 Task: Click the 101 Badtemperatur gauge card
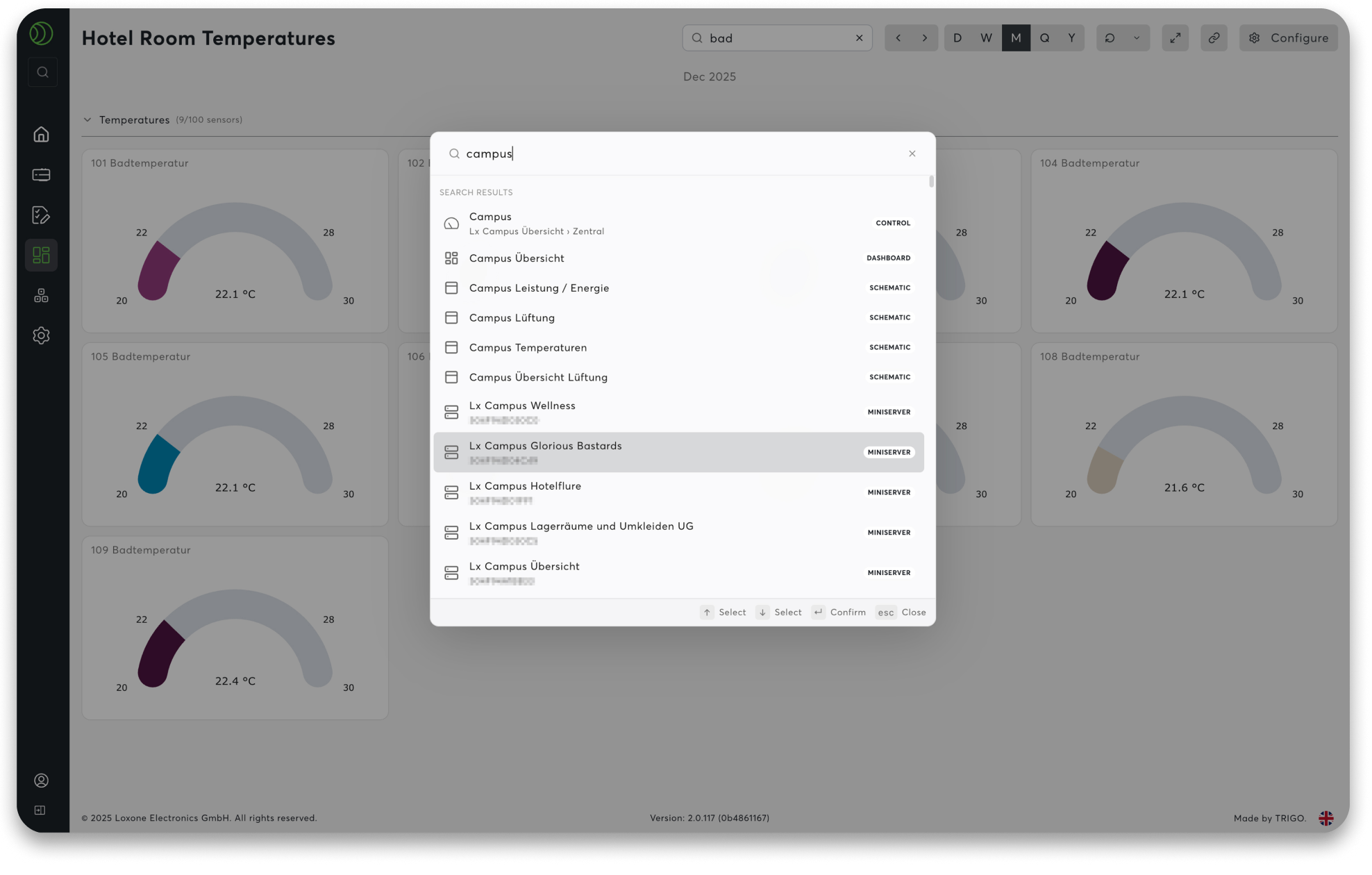[x=235, y=241]
